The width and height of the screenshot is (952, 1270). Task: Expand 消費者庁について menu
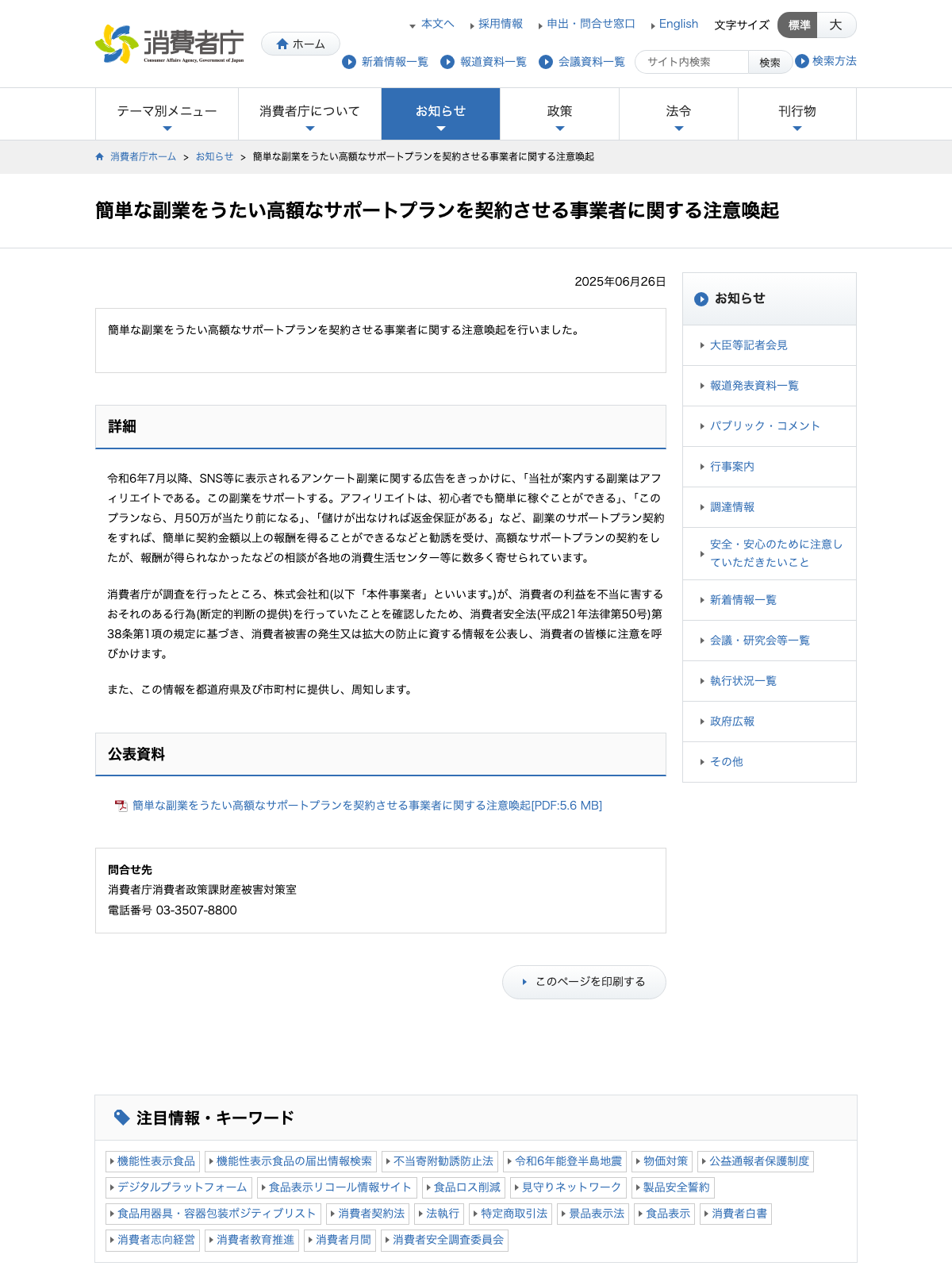pos(309,114)
